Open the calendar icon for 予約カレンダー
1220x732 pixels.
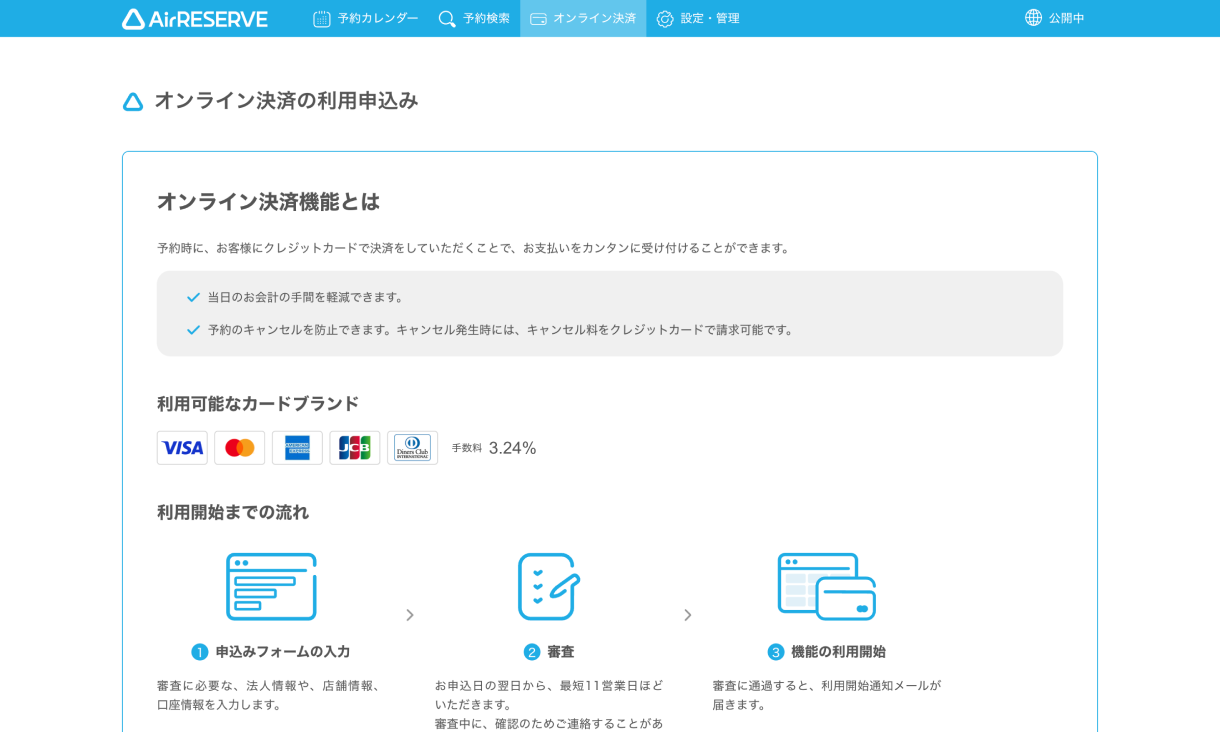click(320, 18)
